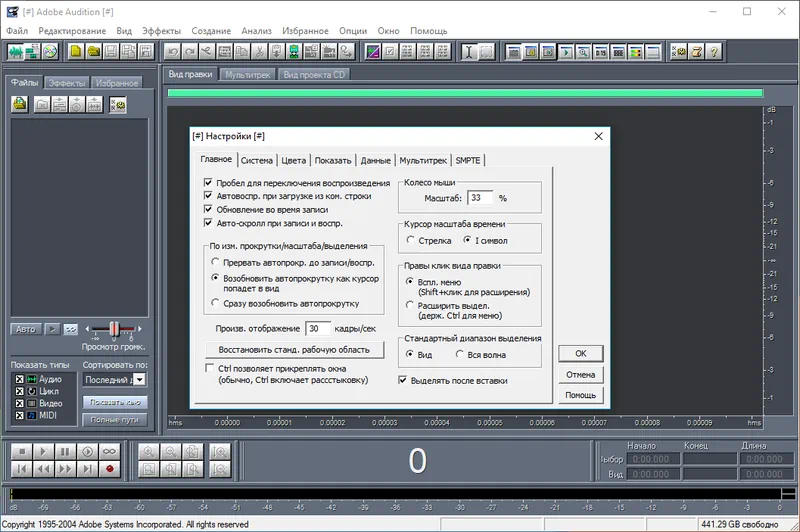Viewport: 800px width, 532px height.
Task: Click the Undo arrow icon in the toolbar
Action: tap(172, 52)
